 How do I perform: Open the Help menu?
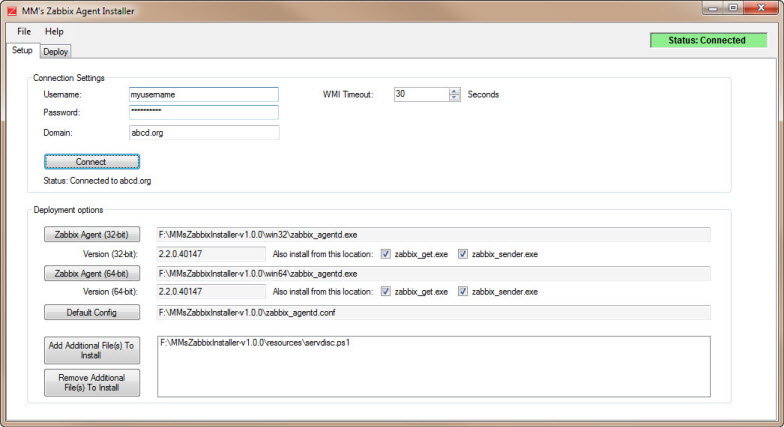click(54, 32)
